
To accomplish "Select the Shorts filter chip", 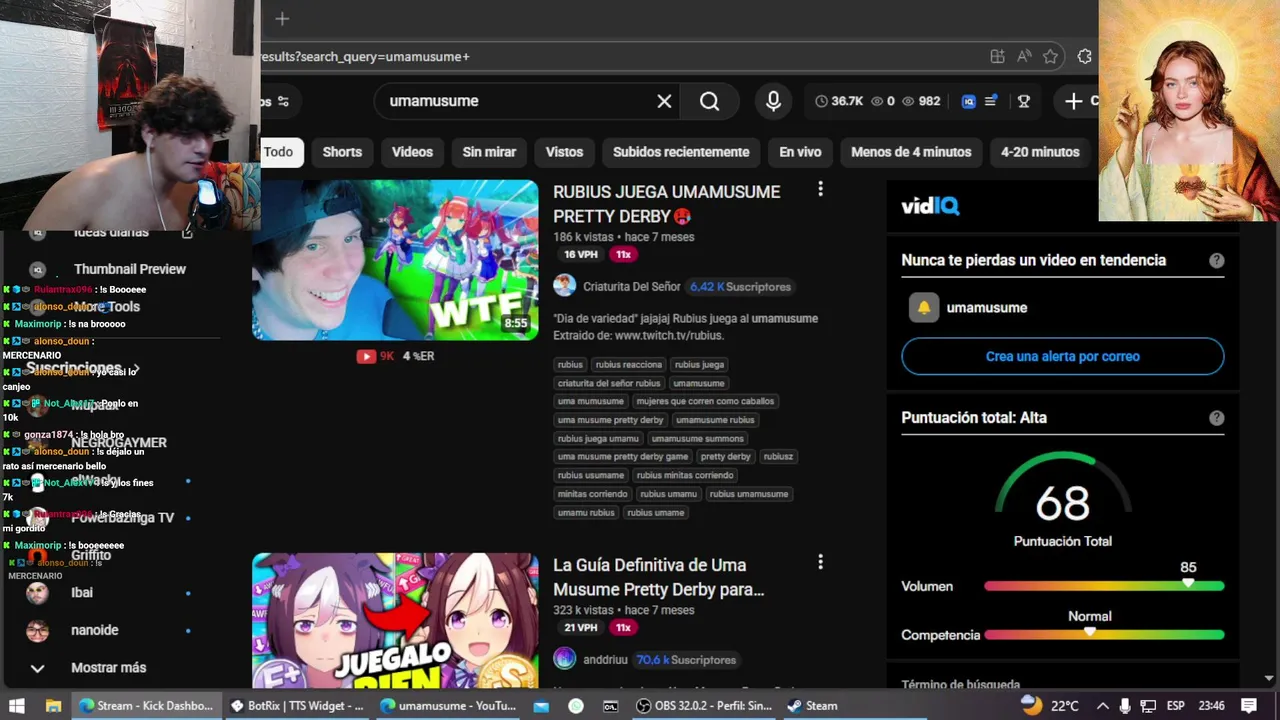I will coord(342,152).
